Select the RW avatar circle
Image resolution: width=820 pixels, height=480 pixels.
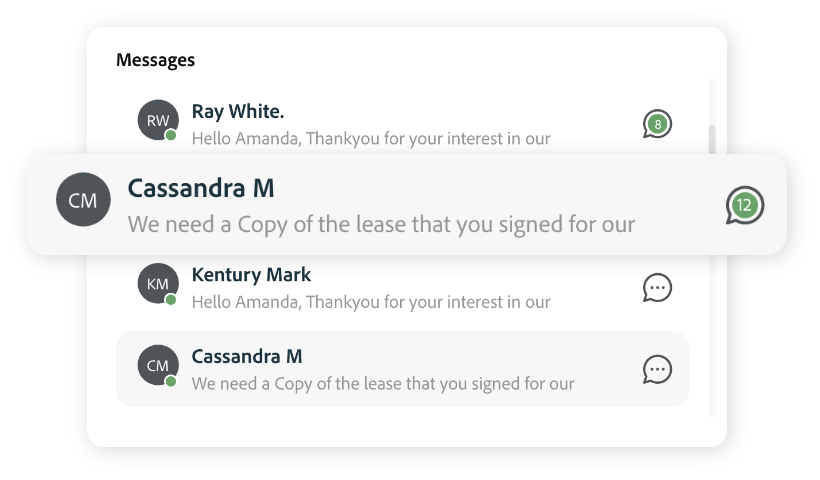tap(158, 120)
